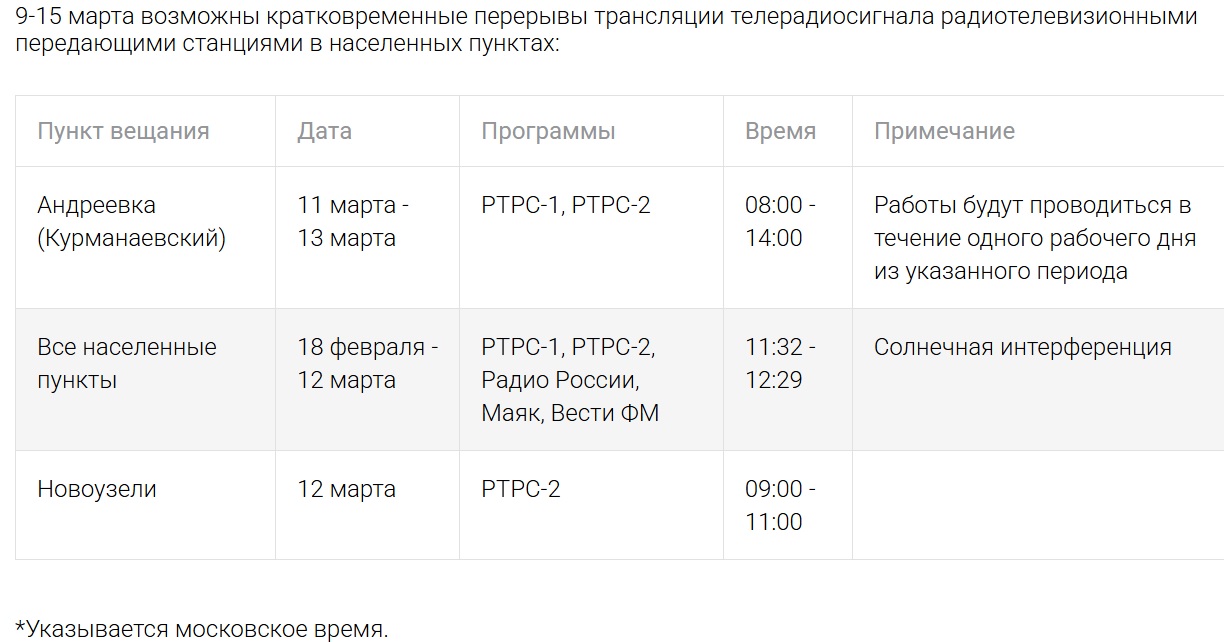This screenshot has height=642, width=1224.
Task: Click the '12 марта' date cell for Новоузели
Action: [346, 489]
